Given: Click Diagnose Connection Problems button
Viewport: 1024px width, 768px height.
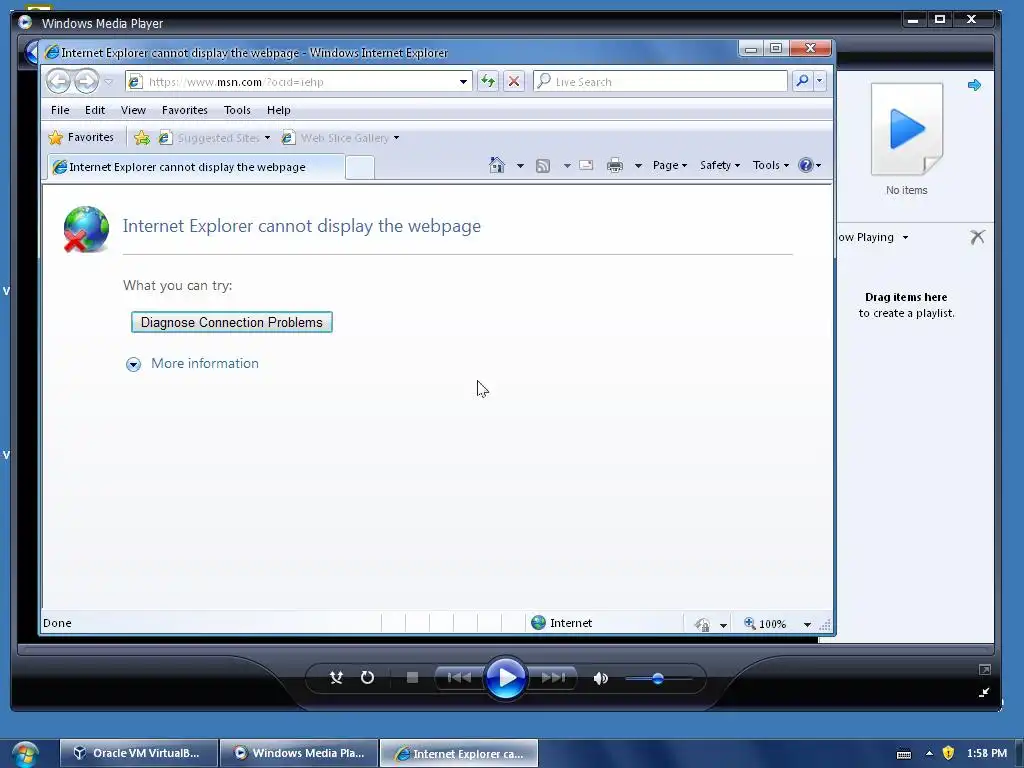Looking at the screenshot, I should pyautogui.click(x=232, y=322).
